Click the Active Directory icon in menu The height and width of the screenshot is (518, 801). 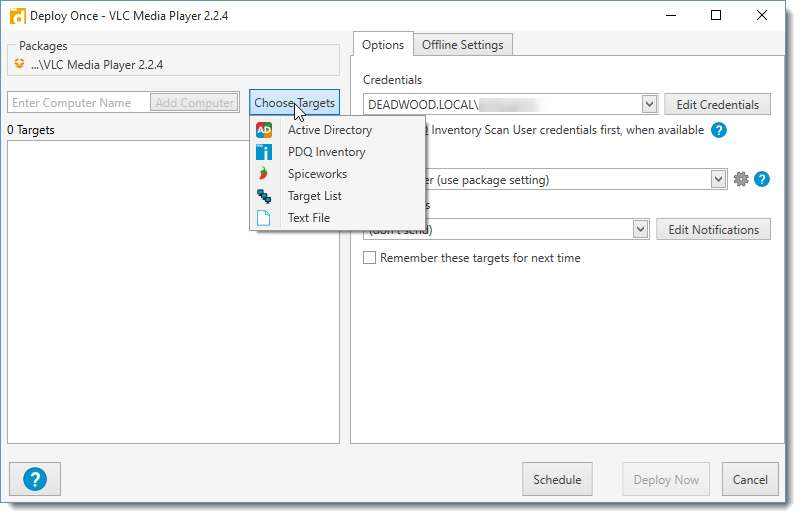click(264, 130)
